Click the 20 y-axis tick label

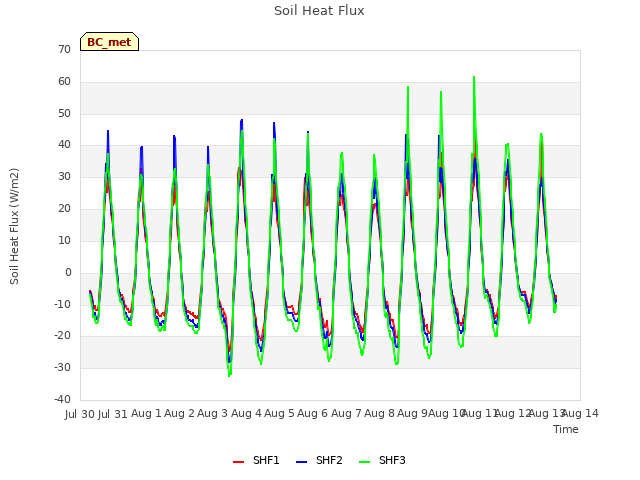[x=64, y=208]
